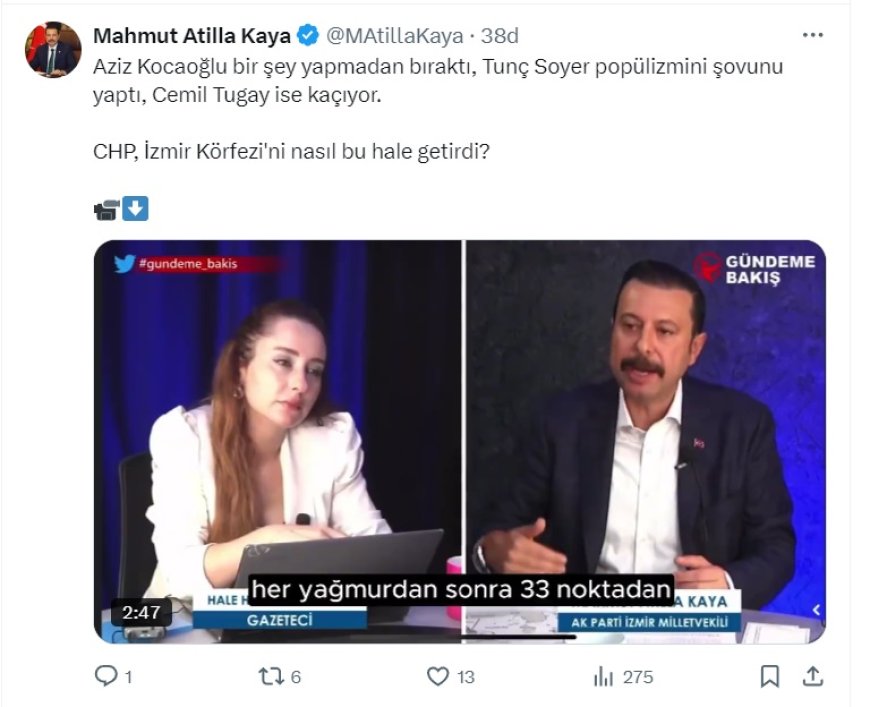Open the @MAtillaKaya handle link
The height and width of the screenshot is (707, 870).
[x=395, y=36]
